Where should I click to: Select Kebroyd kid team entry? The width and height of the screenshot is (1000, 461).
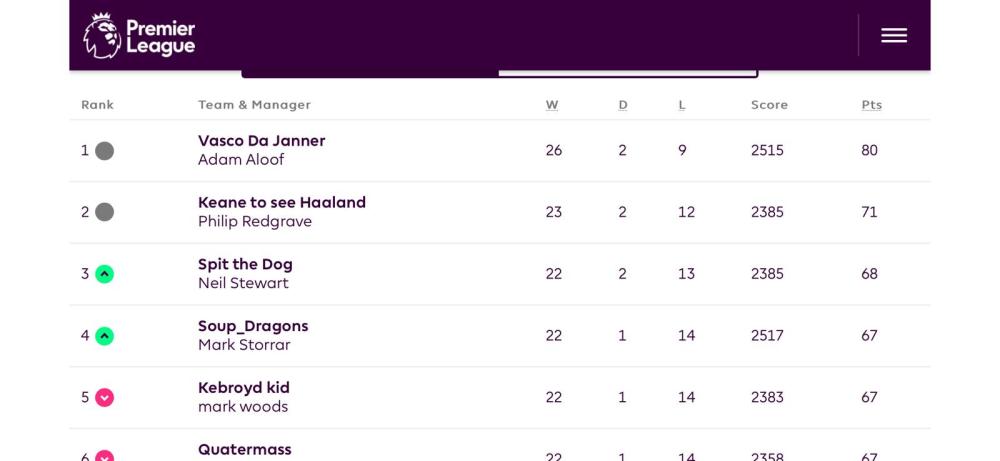pyautogui.click(x=243, y=388)
